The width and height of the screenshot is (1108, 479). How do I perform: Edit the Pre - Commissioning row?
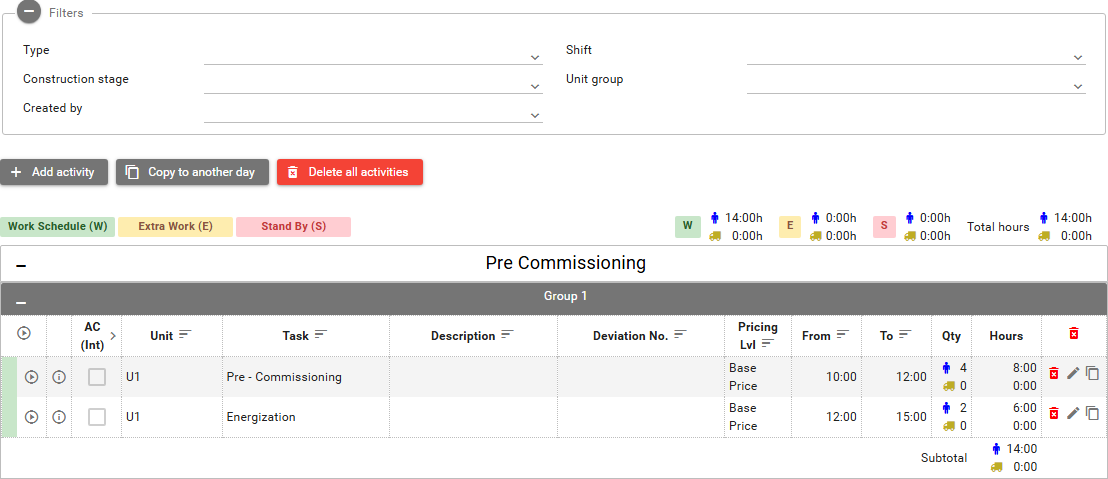1073,373
